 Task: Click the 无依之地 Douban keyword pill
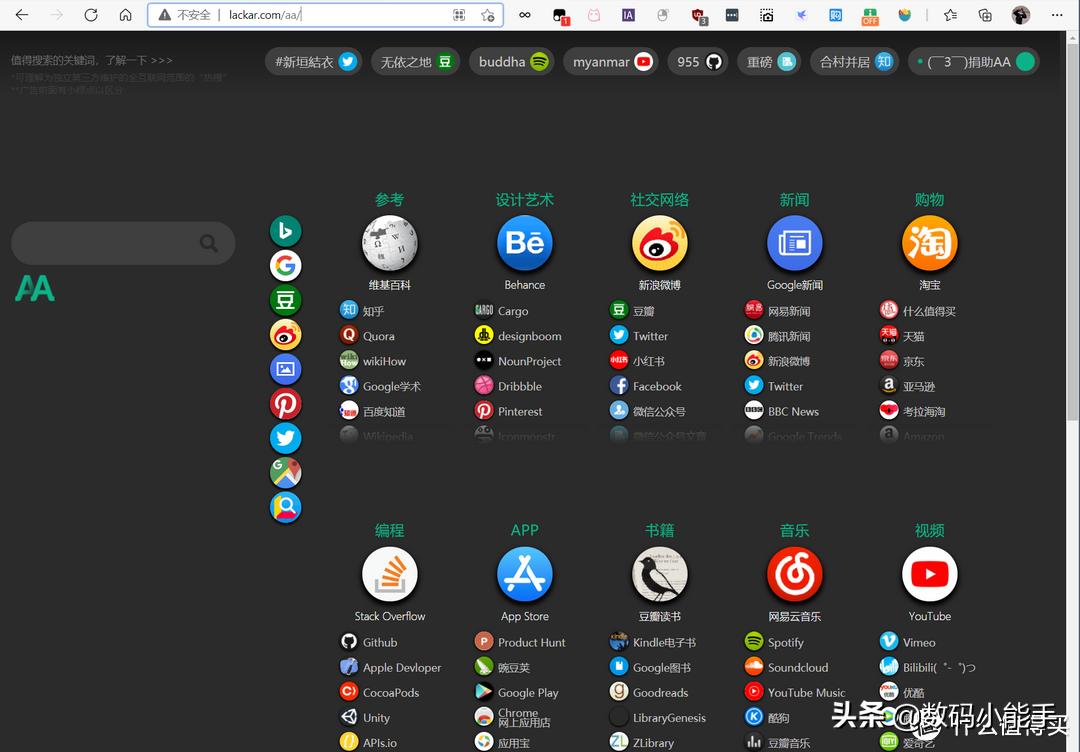(x=415, y=62)
